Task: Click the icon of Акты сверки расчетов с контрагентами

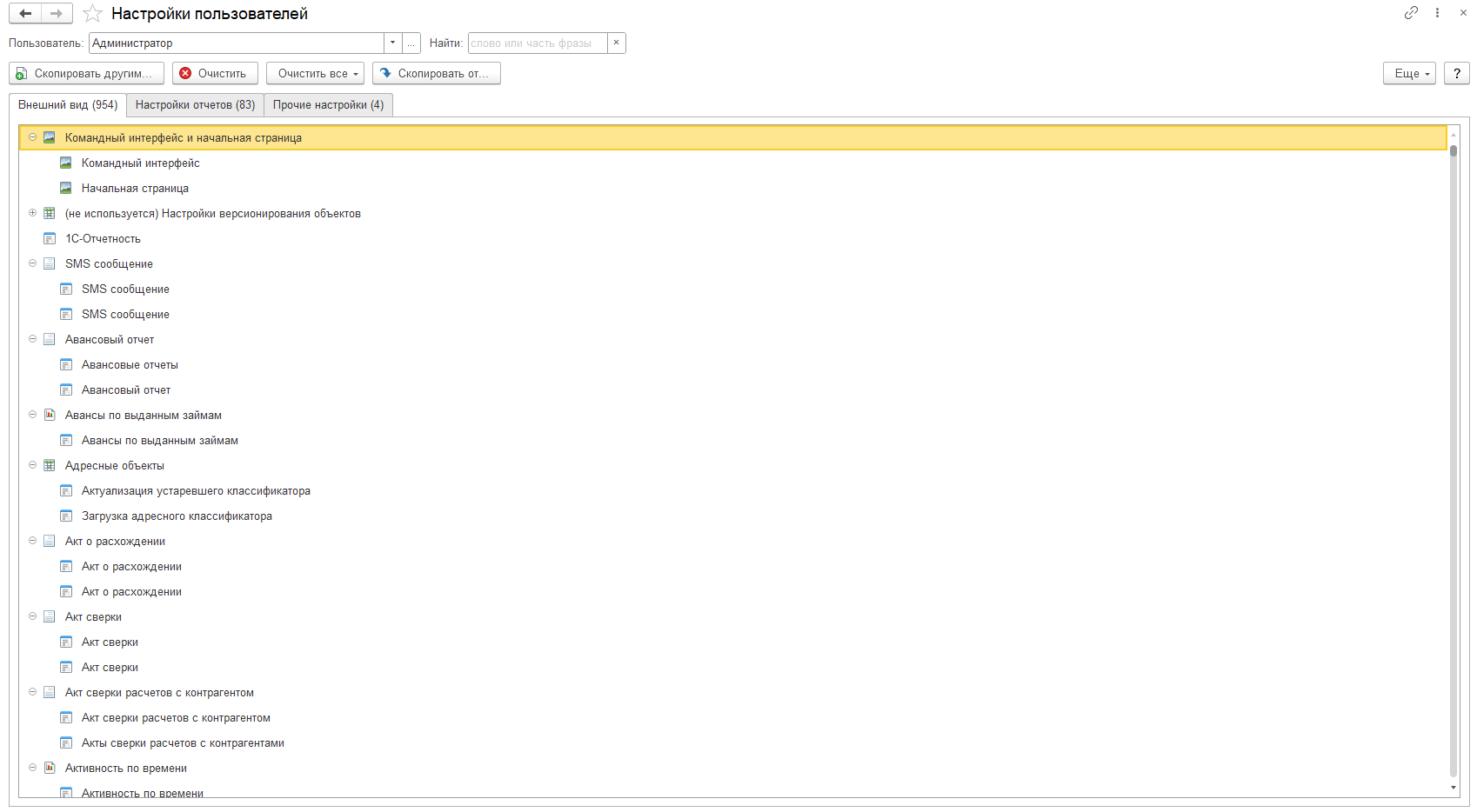Action: pyautogui.click(x=66, y=742)
